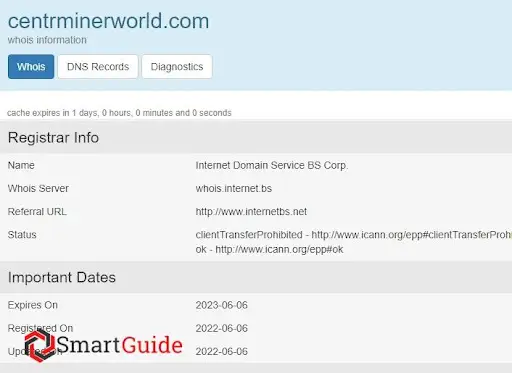Open the DNS Records tab
The height and width of the screenshot is (373, 512).
pos(98,67)
